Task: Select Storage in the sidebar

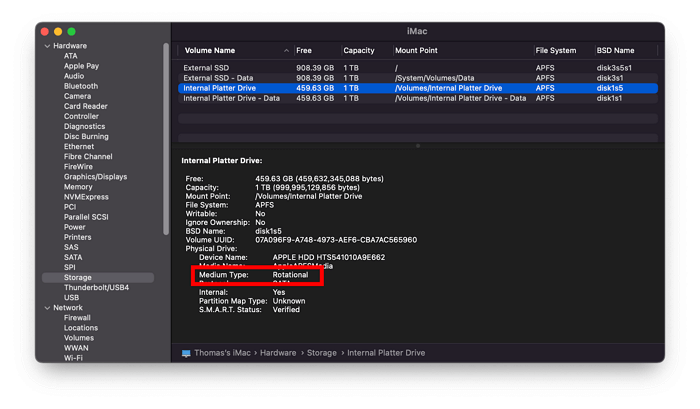Action: pyautogui.click(x=78, y=277)
